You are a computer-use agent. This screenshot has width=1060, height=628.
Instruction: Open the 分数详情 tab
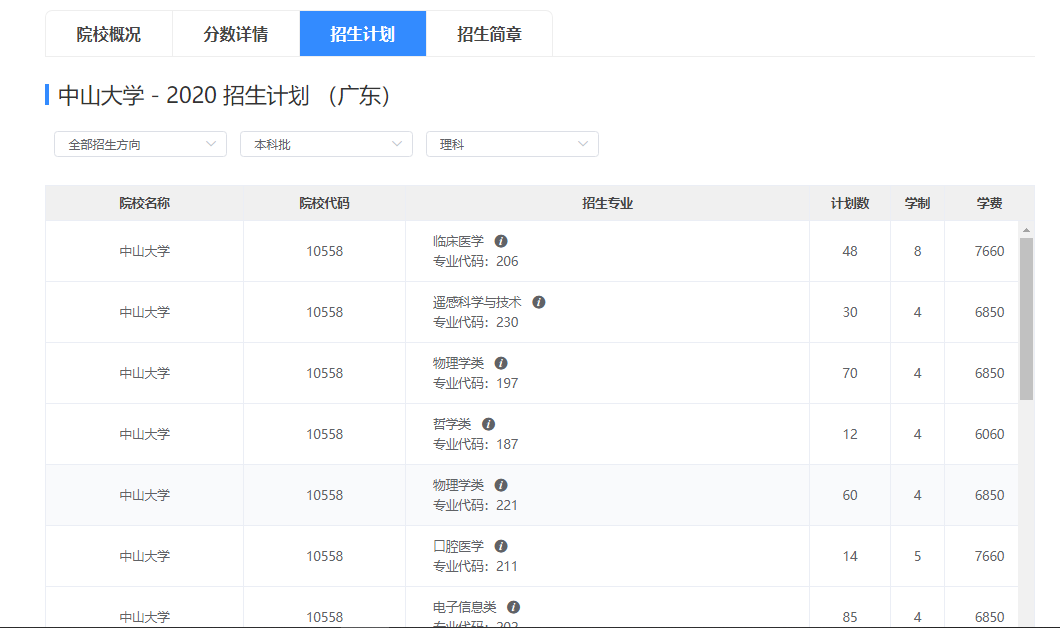pos(235,33)
